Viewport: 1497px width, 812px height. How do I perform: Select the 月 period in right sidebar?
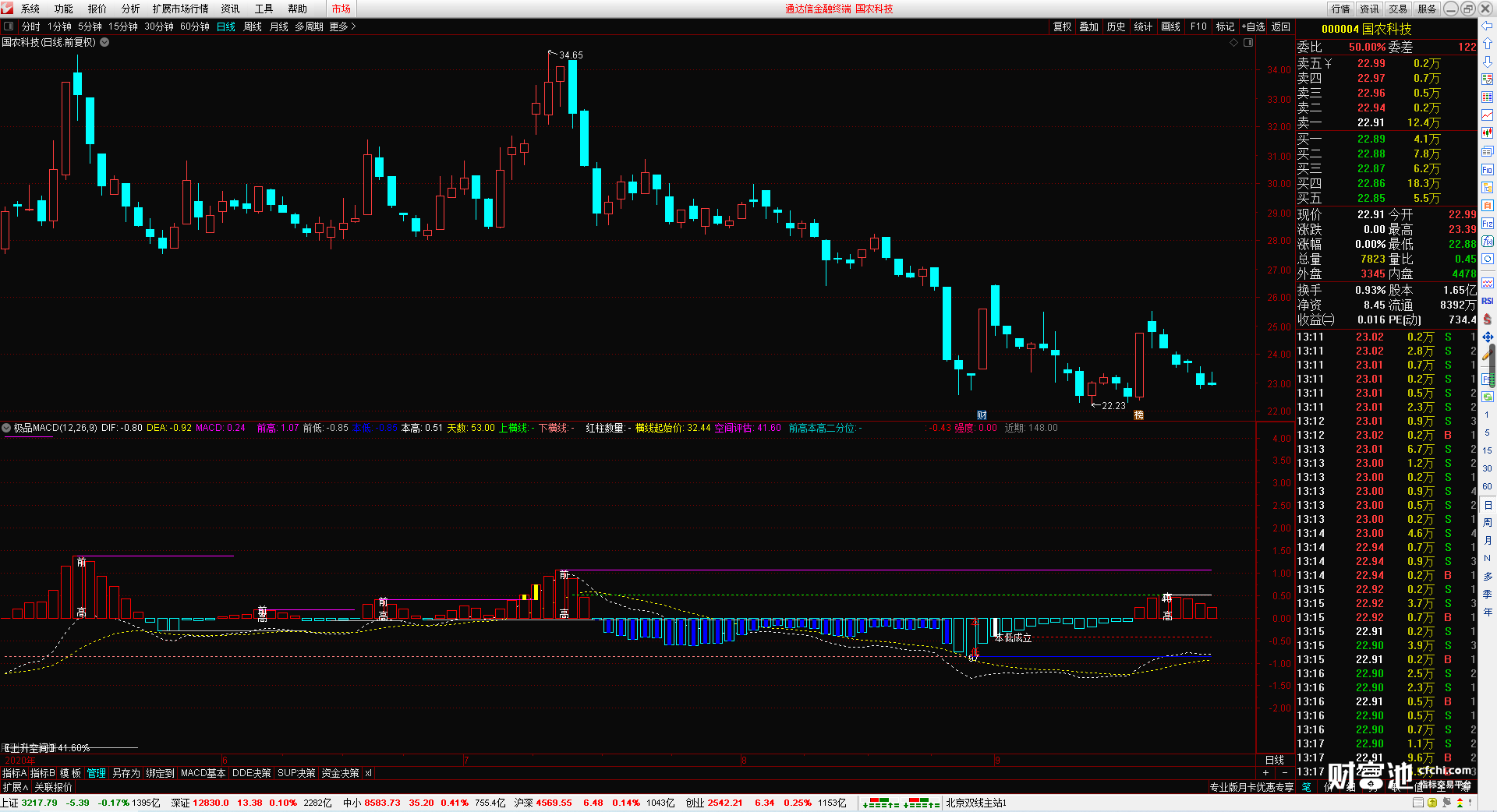pyautogui.click(x=1488, y=540)
